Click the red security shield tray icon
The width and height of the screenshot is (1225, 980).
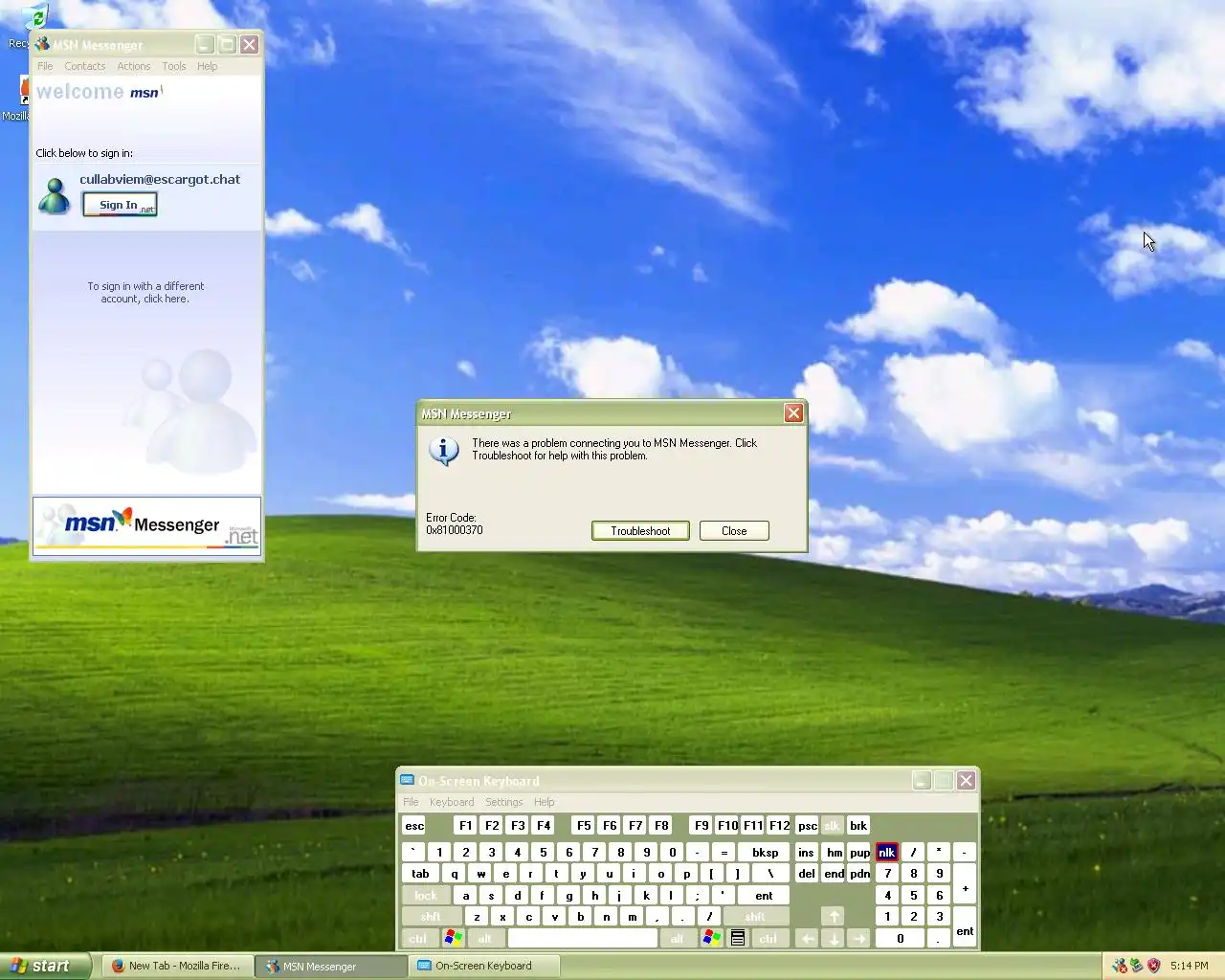click(1154, 966)
